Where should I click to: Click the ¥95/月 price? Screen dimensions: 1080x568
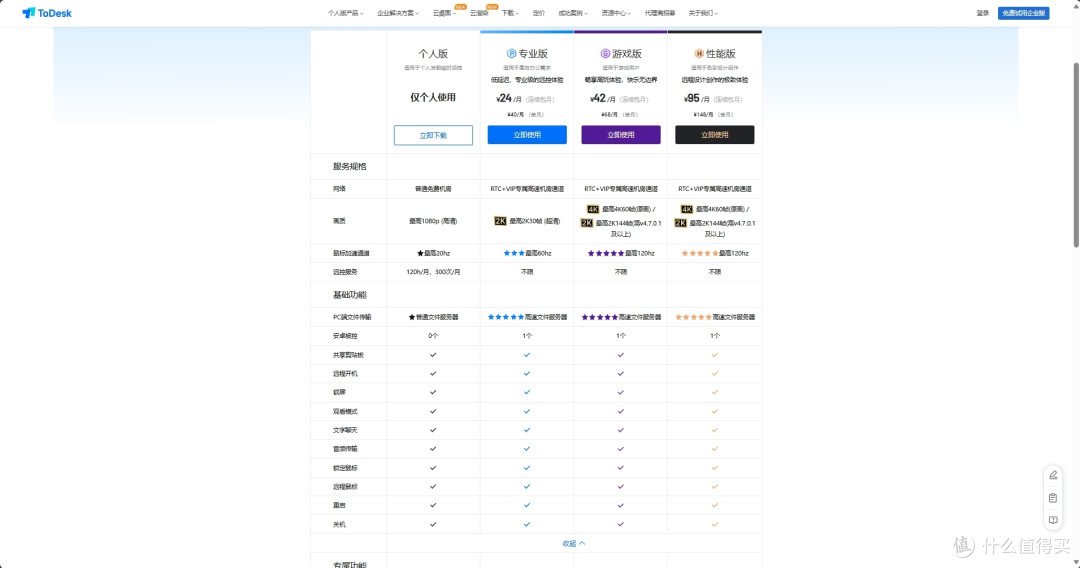point(696,98)
